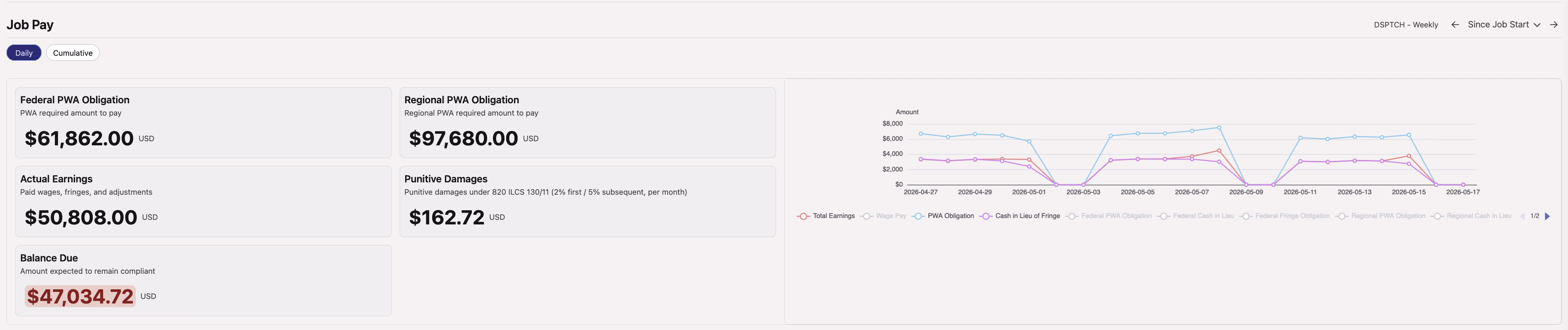Viewport: 1568px width, 330px height.
Task: Toggle Cash in Lieu of Fringe series
Action: 1020,216
